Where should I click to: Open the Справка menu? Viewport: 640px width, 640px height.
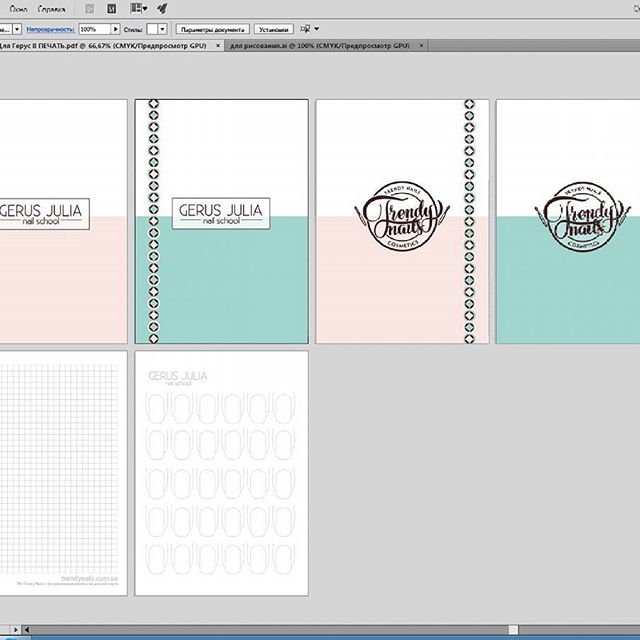[x=51, y=9]
